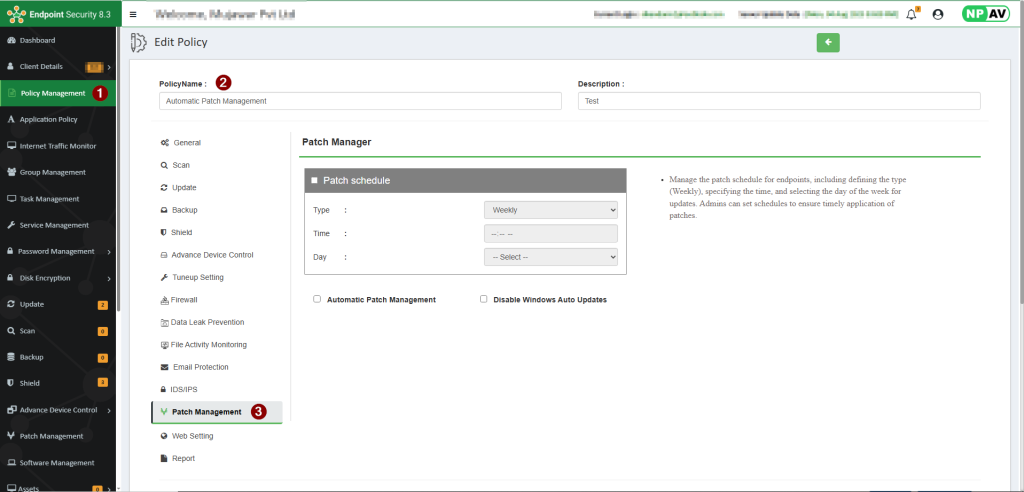
Task: Click the Time input field
Action: pos(550,233)
